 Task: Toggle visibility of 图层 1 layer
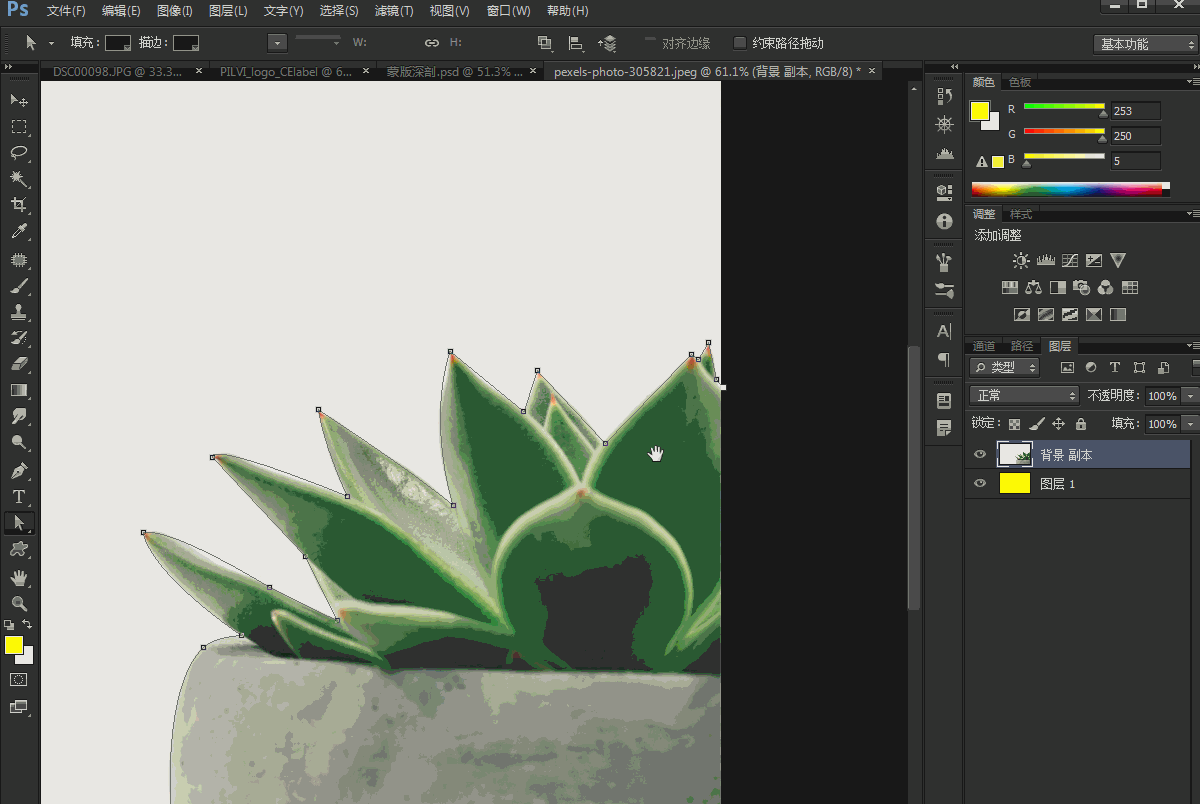coord(980,484)
